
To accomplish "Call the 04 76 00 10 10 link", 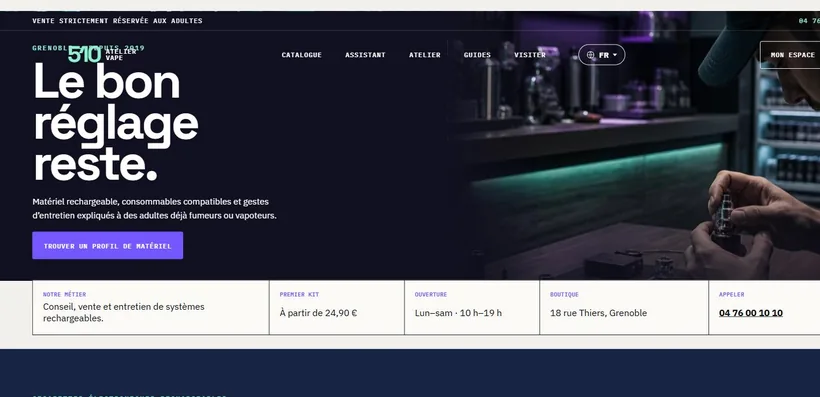I will pos(750,313).
